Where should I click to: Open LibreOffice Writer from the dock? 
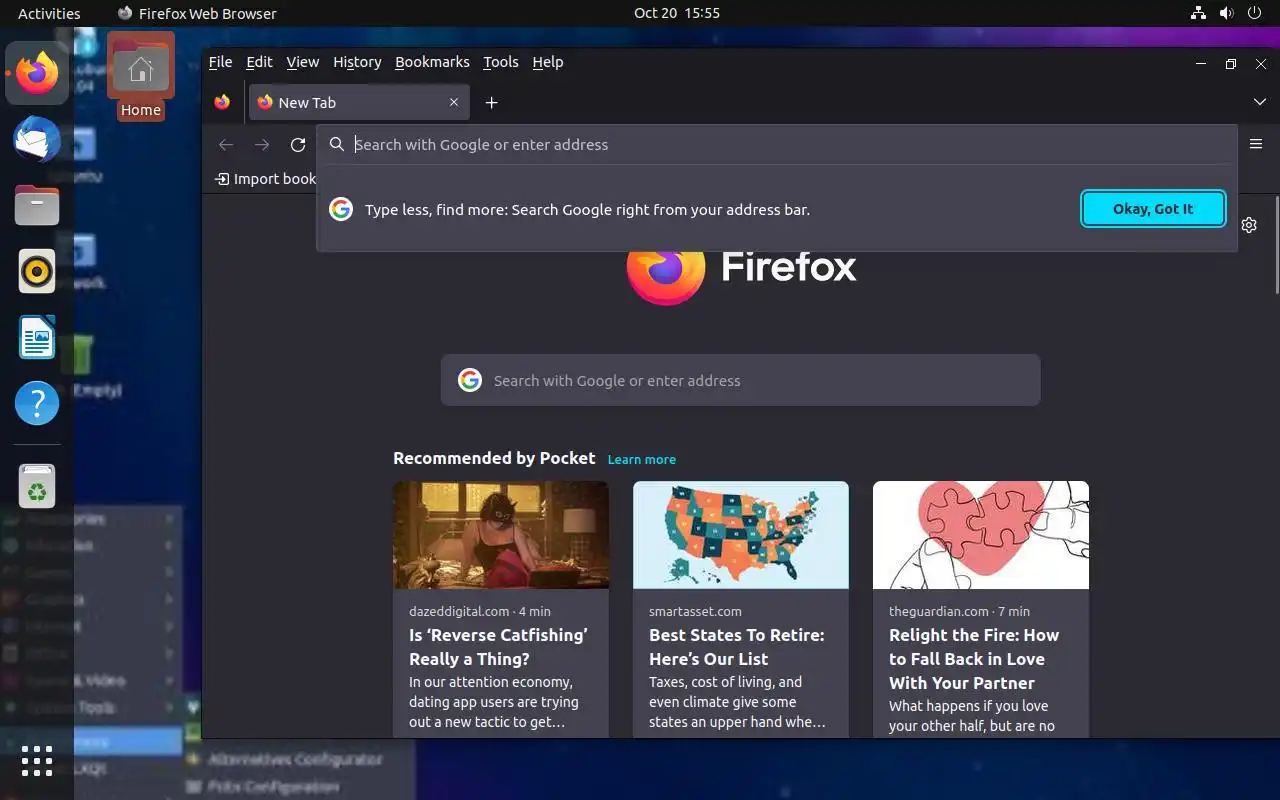37,337
